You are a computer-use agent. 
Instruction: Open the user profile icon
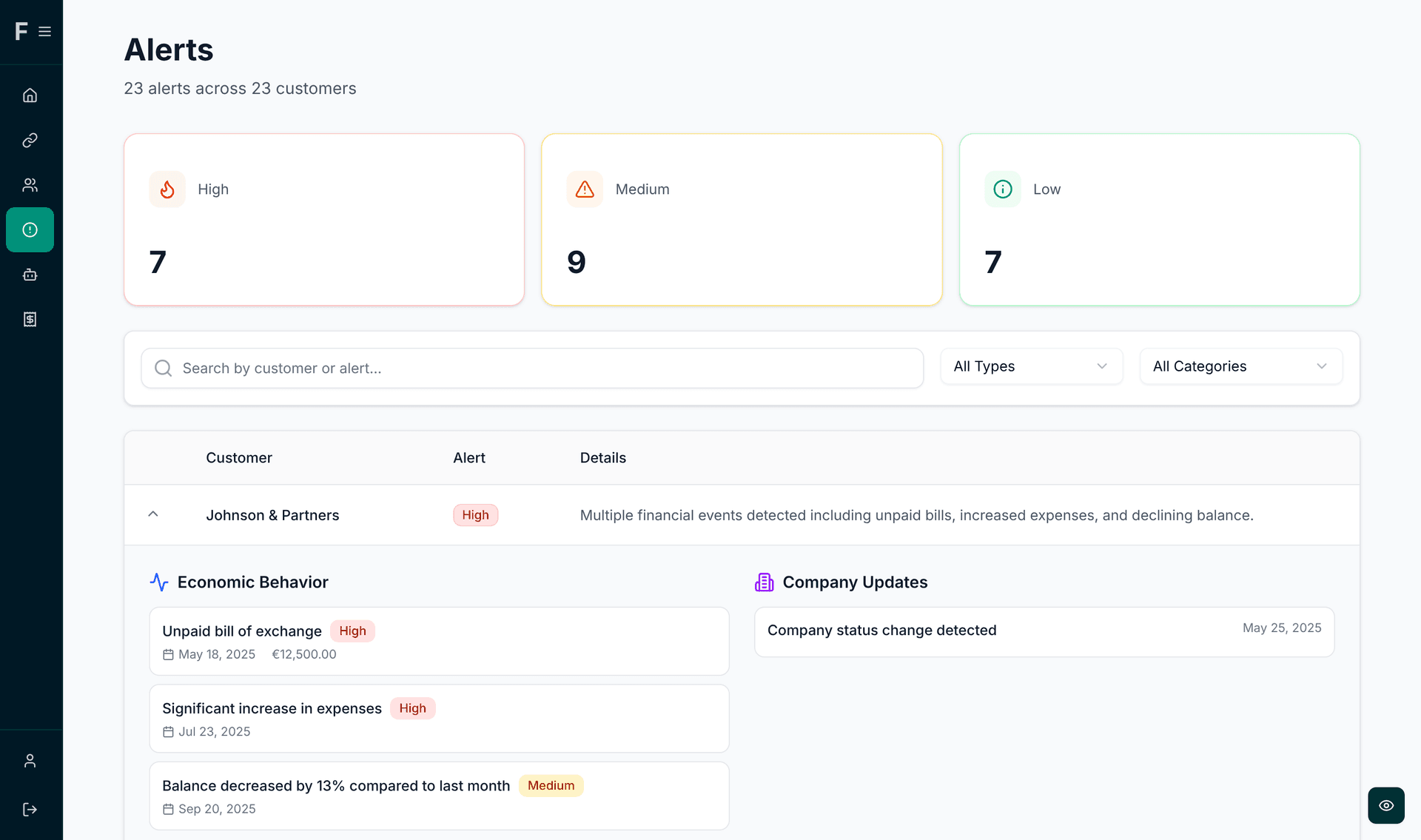point(30,760)
